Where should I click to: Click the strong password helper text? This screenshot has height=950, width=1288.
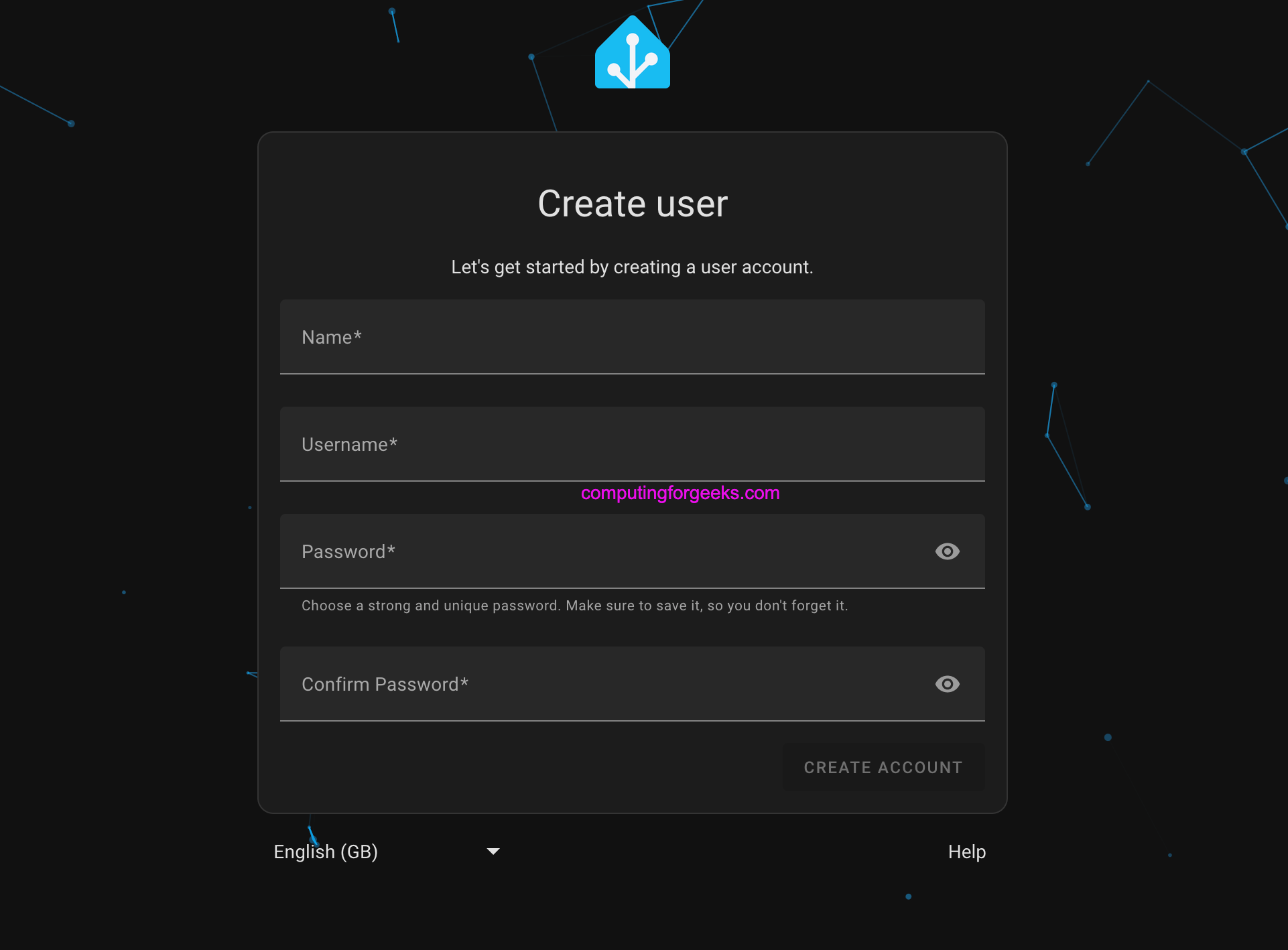pos(574,606)
